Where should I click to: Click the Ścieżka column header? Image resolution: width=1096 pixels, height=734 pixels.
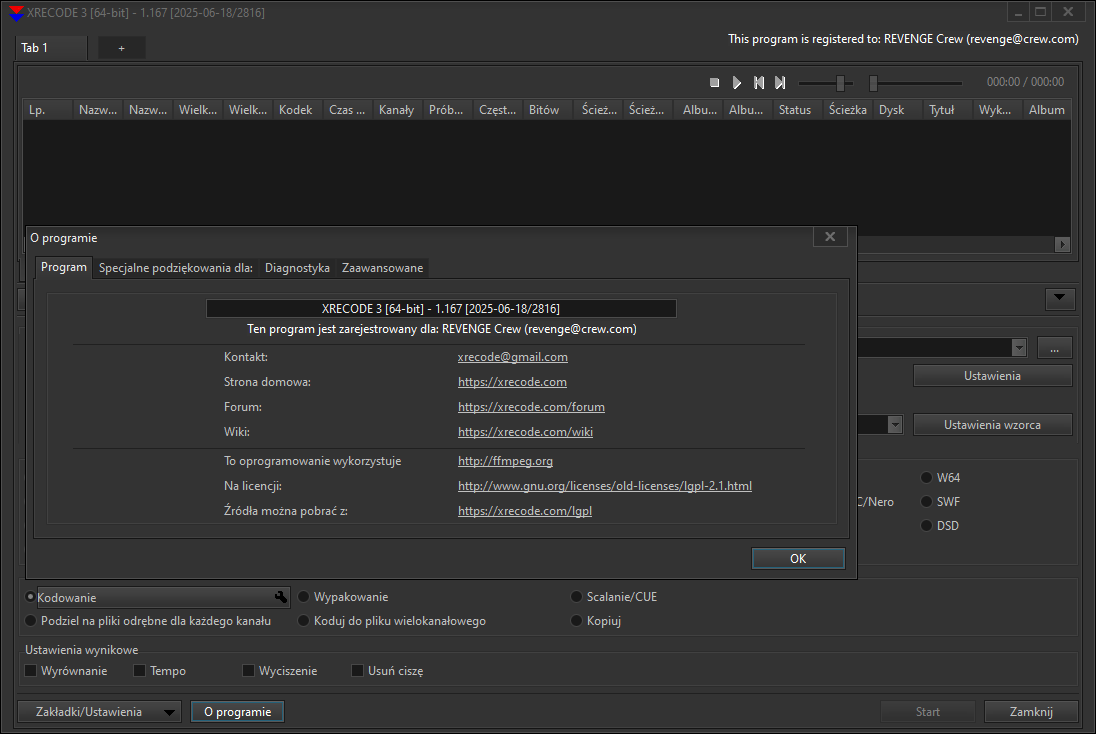coord(847,110)
